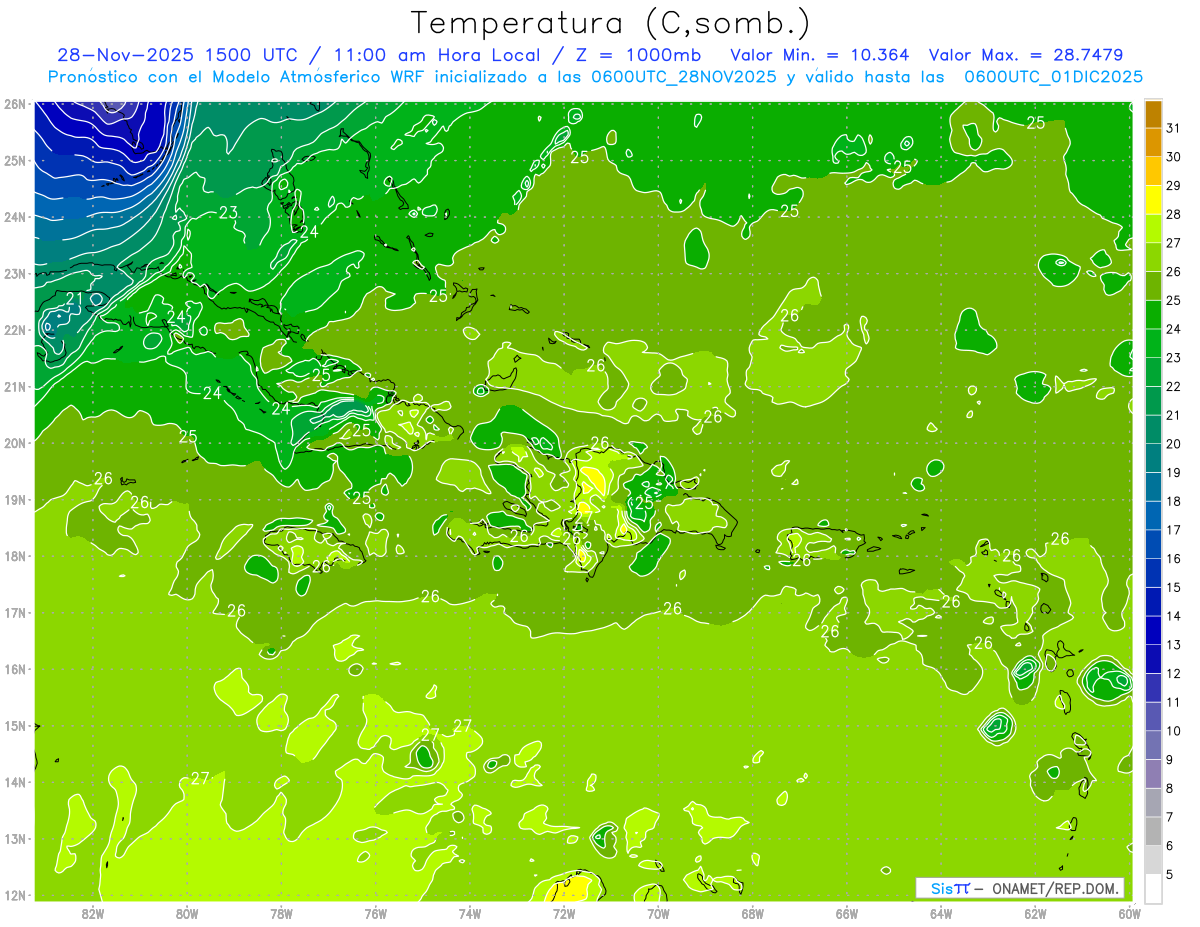Select the brown top segment above 31 on color scale

[x=1153, y=113]
